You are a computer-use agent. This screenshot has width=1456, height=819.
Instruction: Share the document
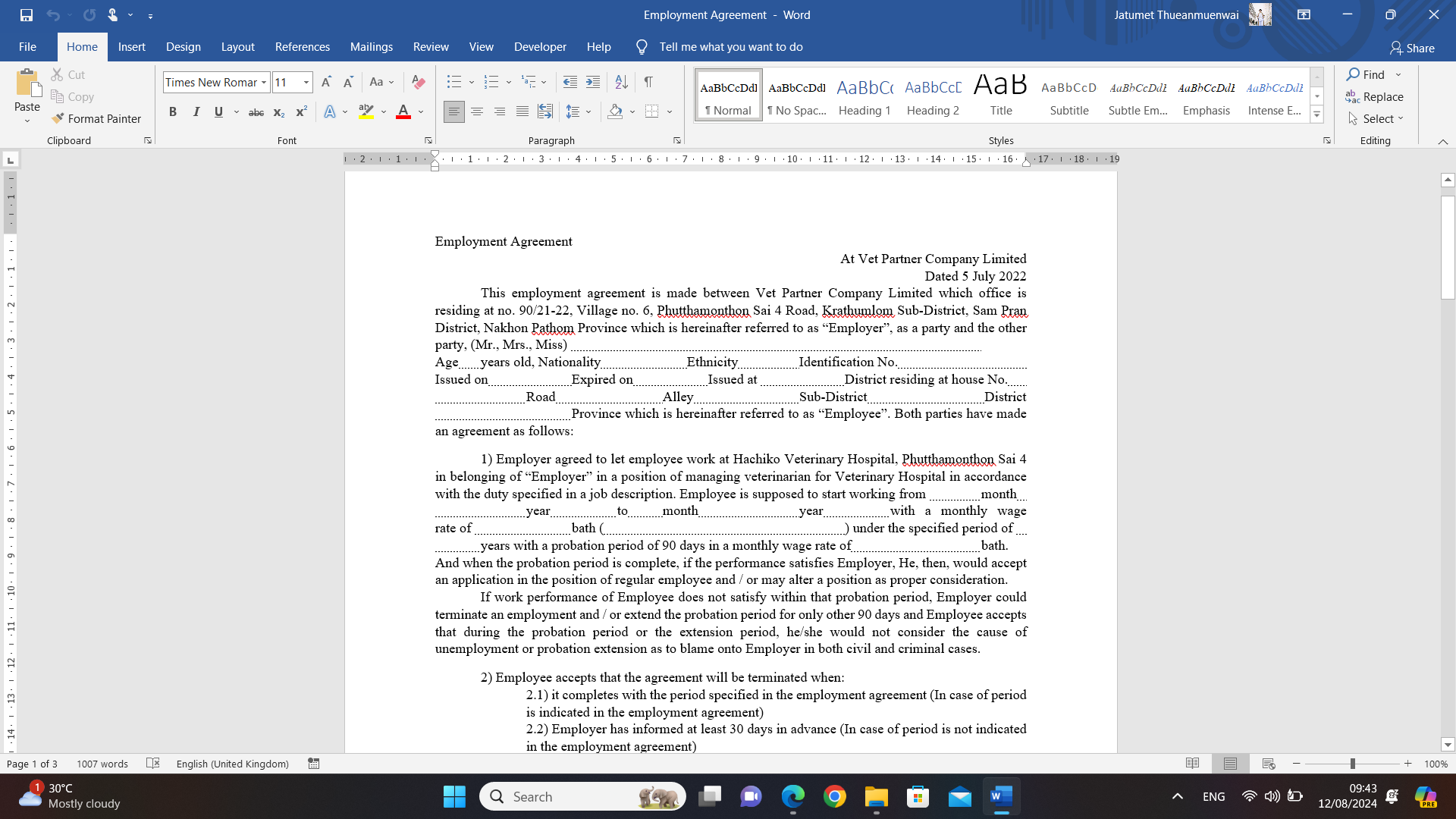pyautogui.click(x=1412, y=48)
